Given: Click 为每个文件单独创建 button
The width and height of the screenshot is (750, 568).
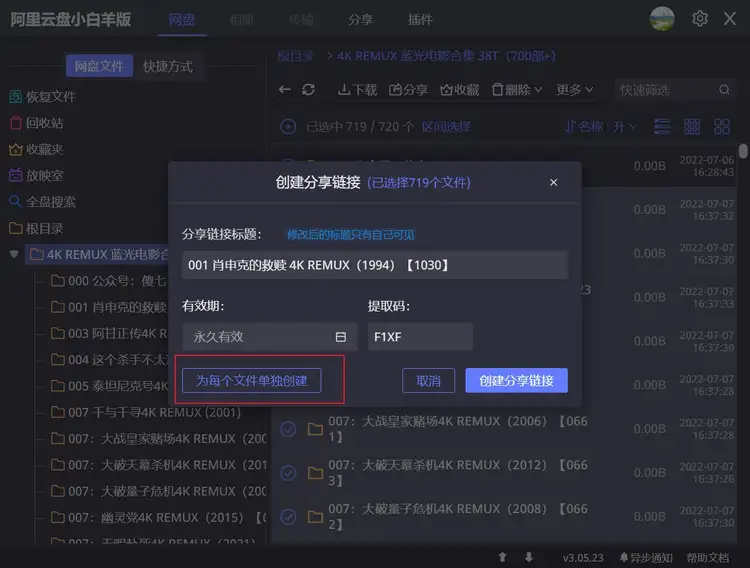Looking at the screenshot, I should point(252,380).
